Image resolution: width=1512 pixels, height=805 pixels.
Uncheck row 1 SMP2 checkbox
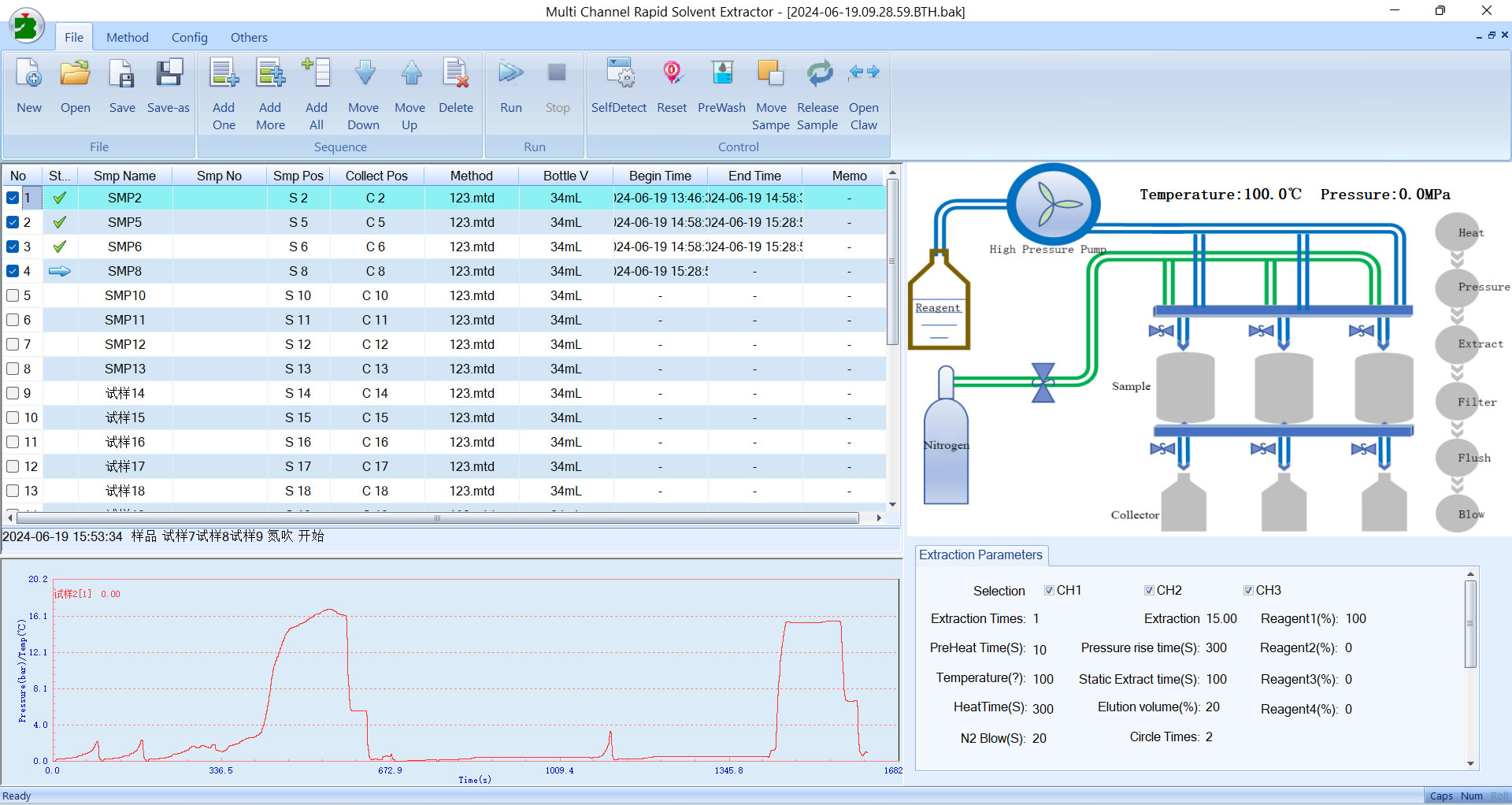pos(13,198)
